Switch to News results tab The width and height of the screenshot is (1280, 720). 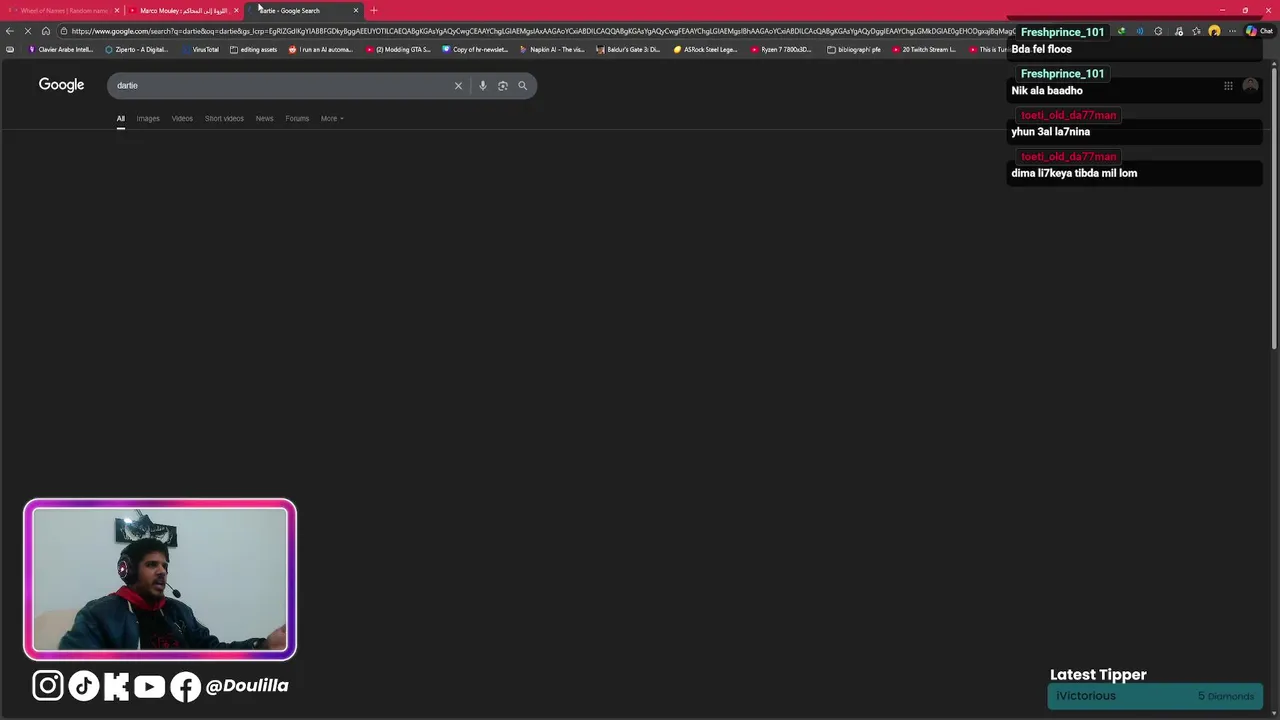pos(264,118)
